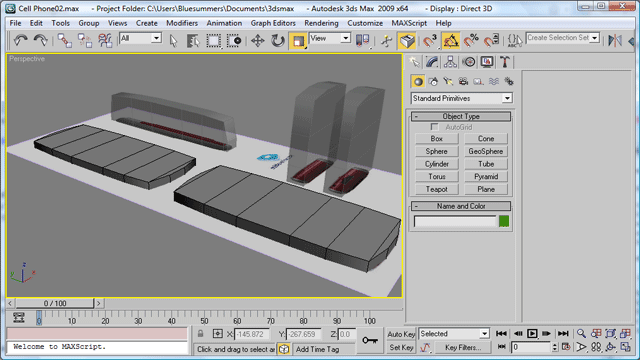The width and height of the screenshot is (640, 360).
Task: Select the Shapes category icon
Action: click(433, 82)
